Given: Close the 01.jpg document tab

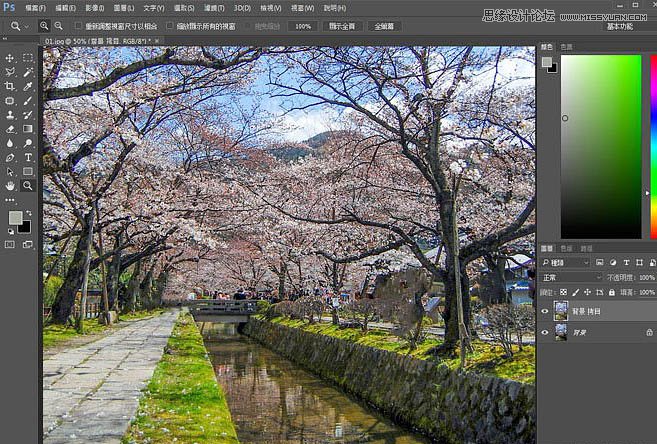Looking at the screenshot, I should point(157,41).
